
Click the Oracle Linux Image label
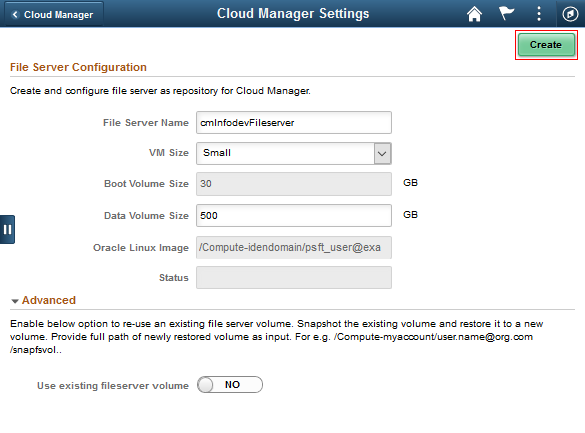coord(141,248)
